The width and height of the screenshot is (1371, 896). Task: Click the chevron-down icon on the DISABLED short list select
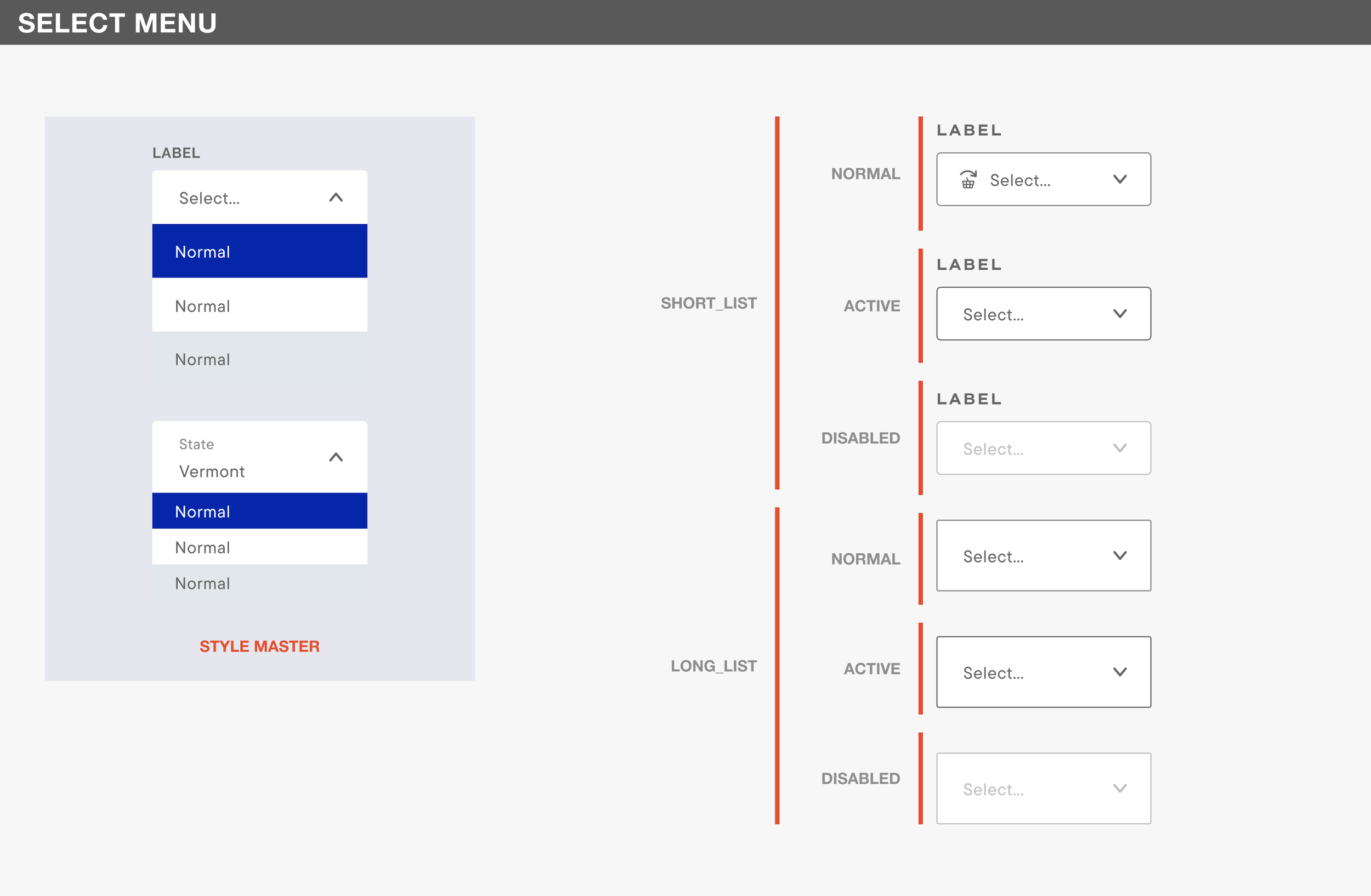click(x=1120, y=448)
